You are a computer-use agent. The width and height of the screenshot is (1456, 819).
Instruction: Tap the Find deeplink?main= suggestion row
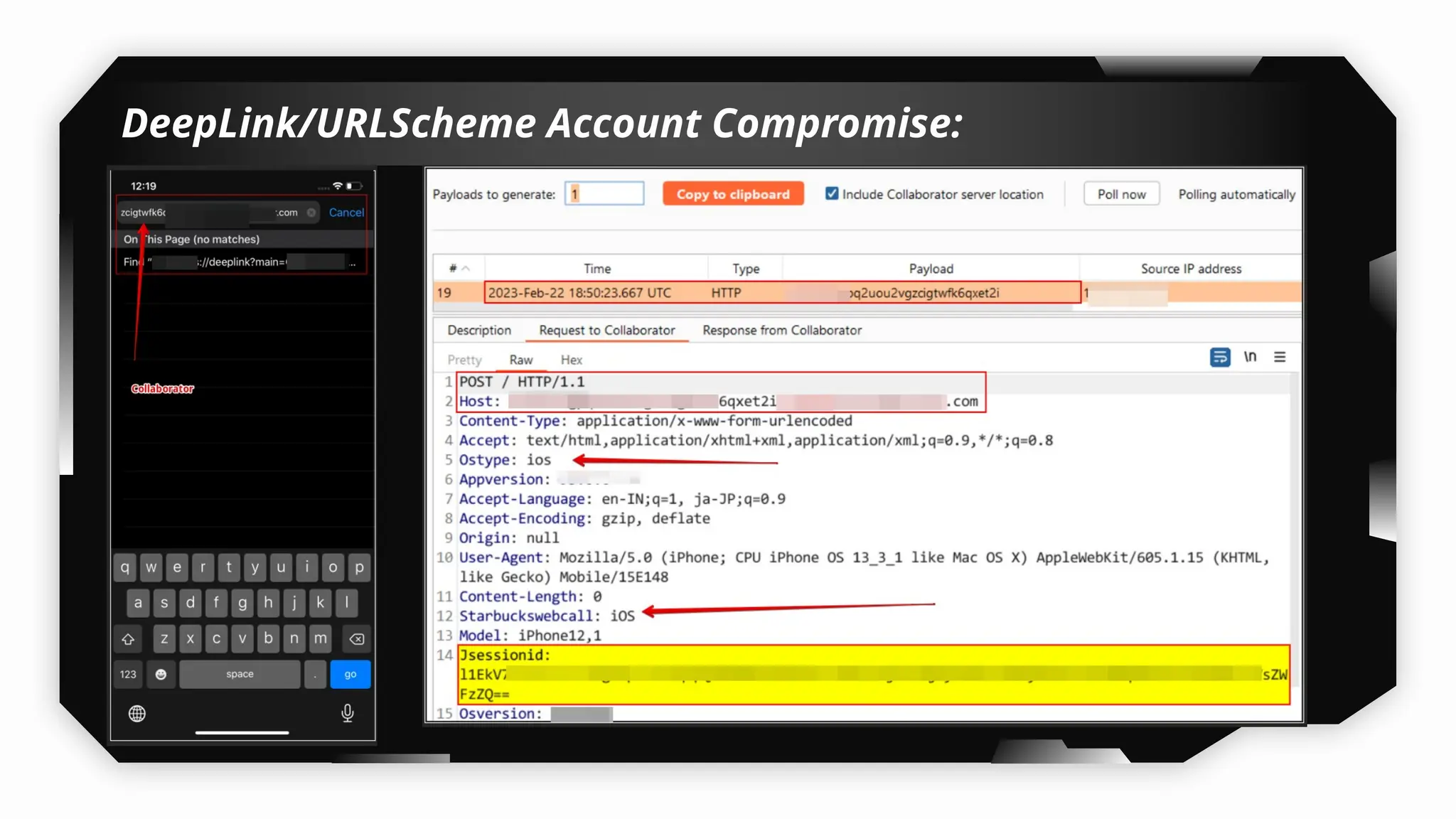(x=240, y=262)
